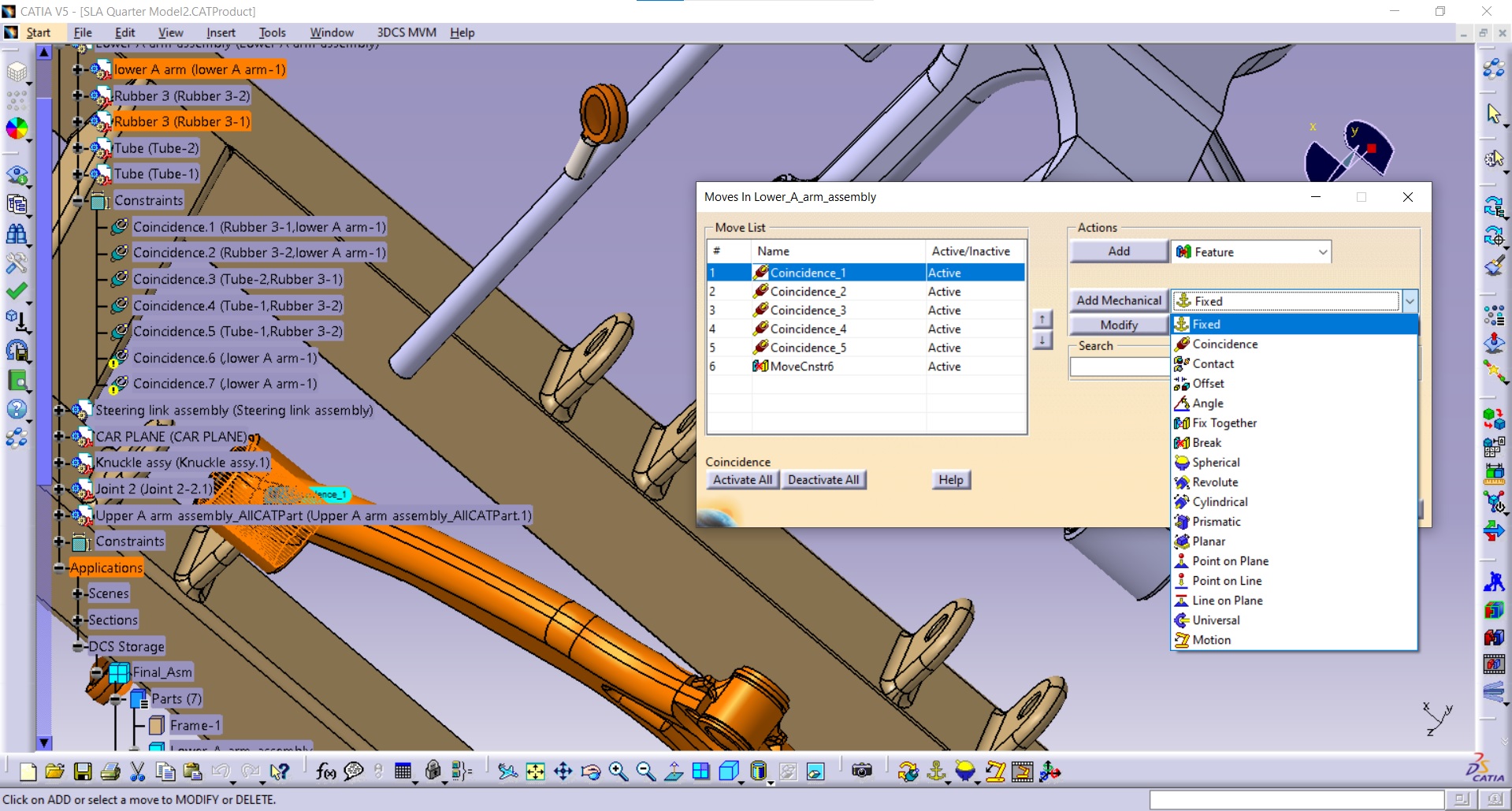Viewport: 1512px width, 811px height.
Task: Open the Window menu
Action: [x=331, y=32]
